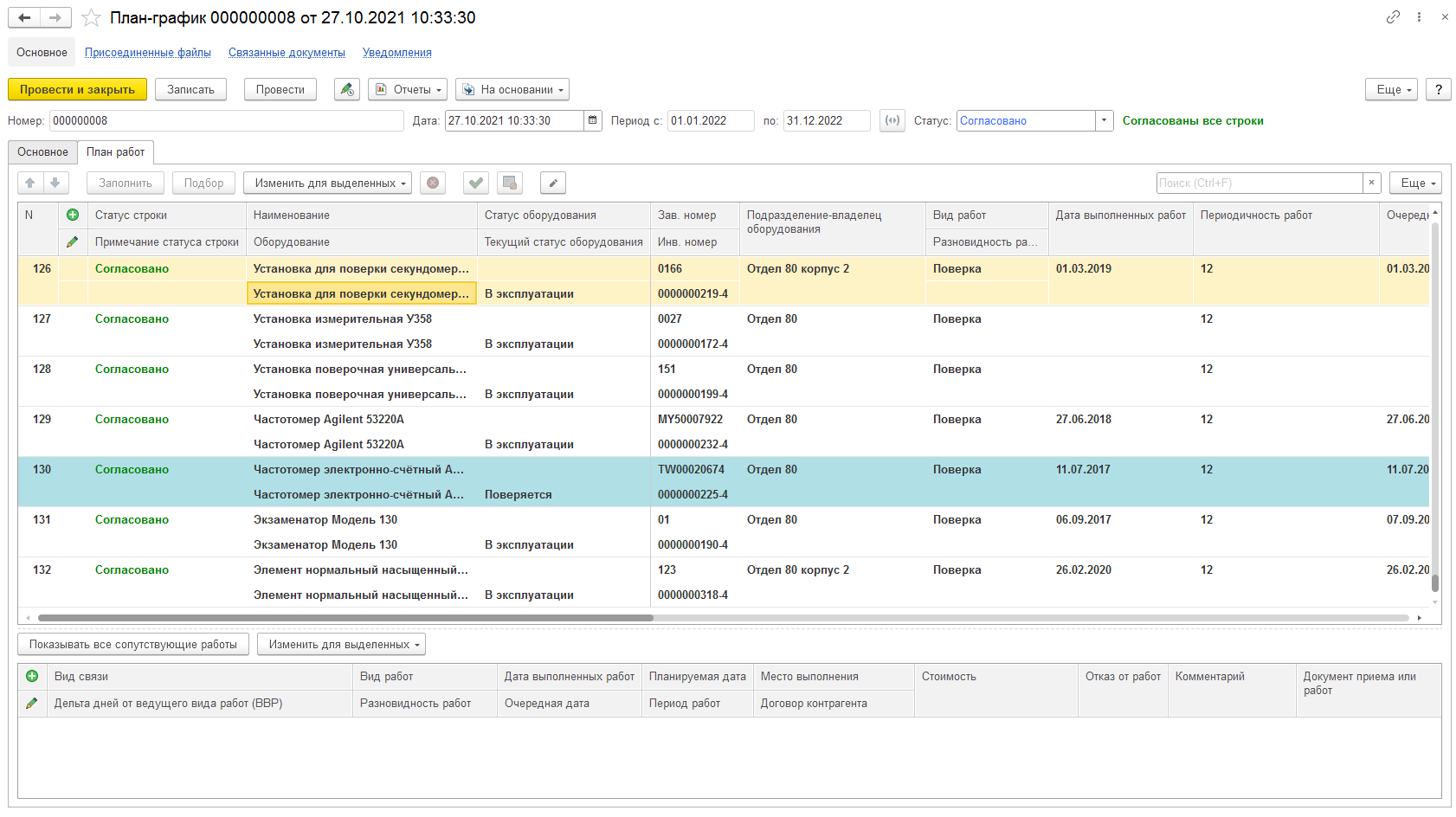Viewport: 1456px width, 817px height.
Task: Click the Записать button
Action: pos(190,90)
